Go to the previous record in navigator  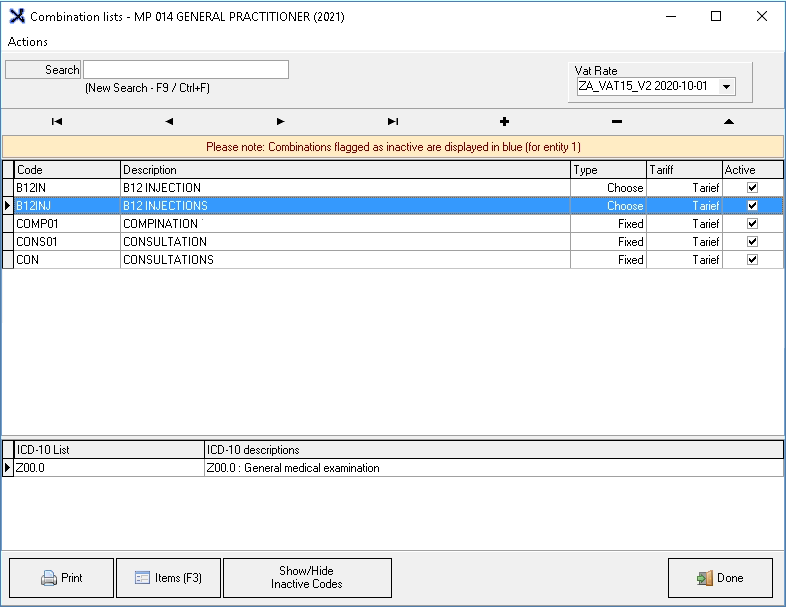point(169,121)
